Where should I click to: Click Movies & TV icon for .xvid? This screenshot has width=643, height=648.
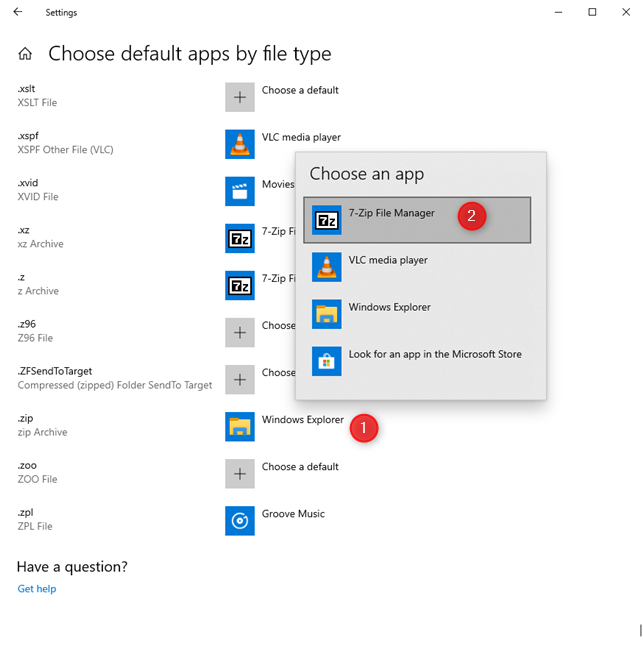click(240, 191)
